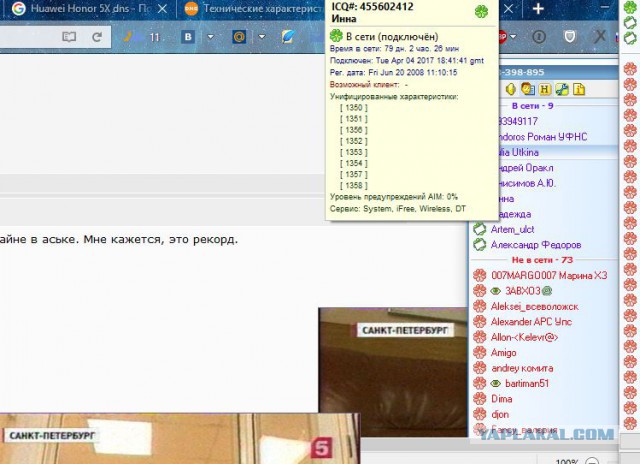Select contact ending 3949117
Screen dimensions: 640x464
coord(518,121)
